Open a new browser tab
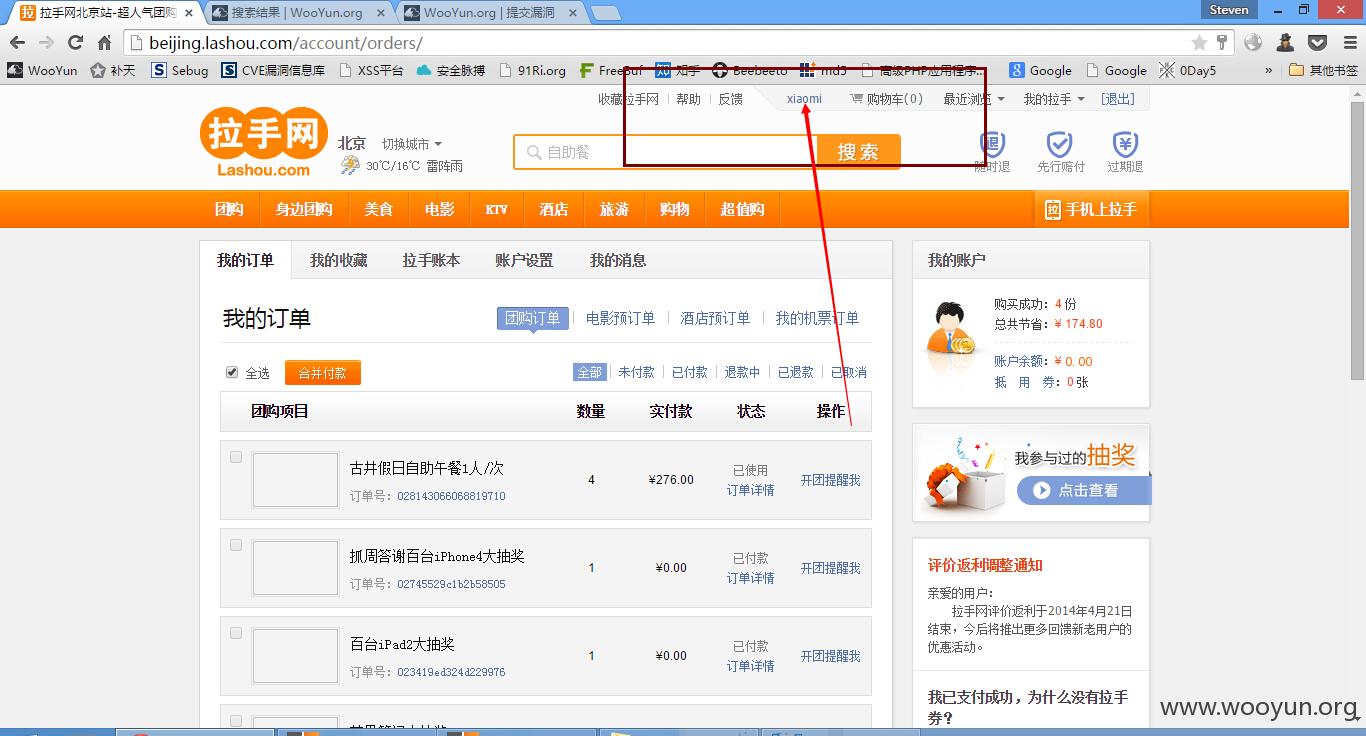Image resolution: width=1366 pixels, height=736 pixels. pos(605,14)
